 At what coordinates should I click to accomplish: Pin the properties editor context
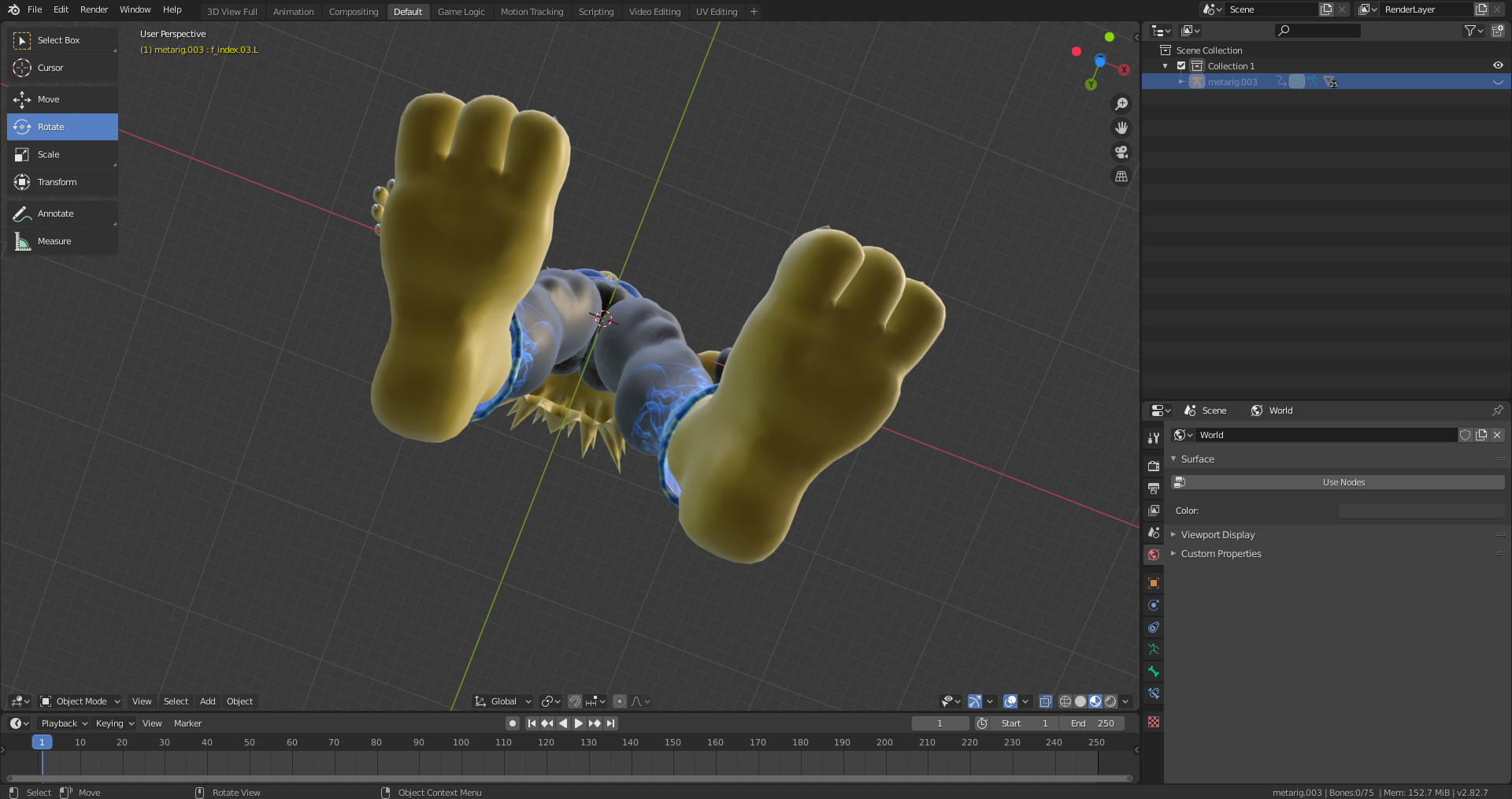1497,411
